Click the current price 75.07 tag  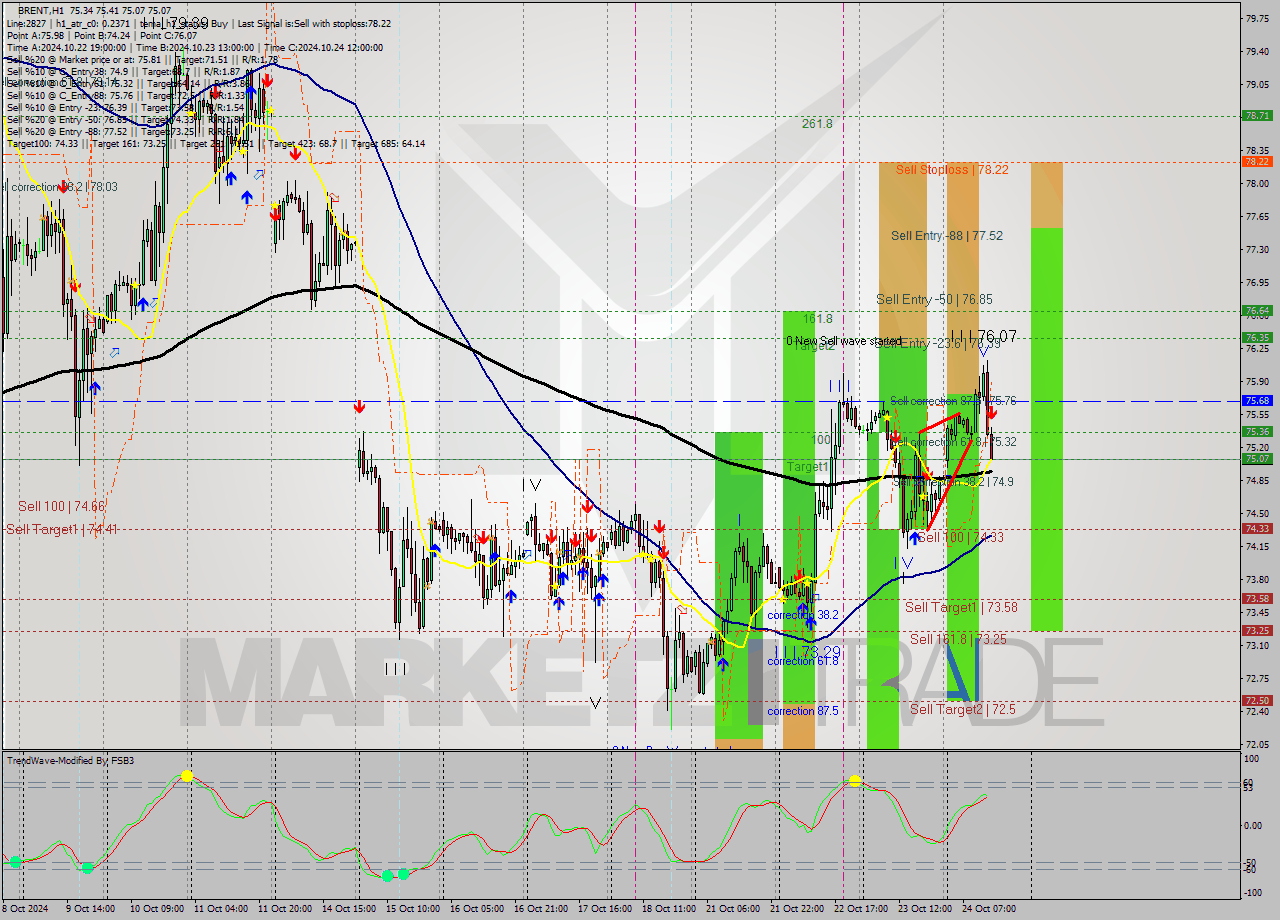1257,458
